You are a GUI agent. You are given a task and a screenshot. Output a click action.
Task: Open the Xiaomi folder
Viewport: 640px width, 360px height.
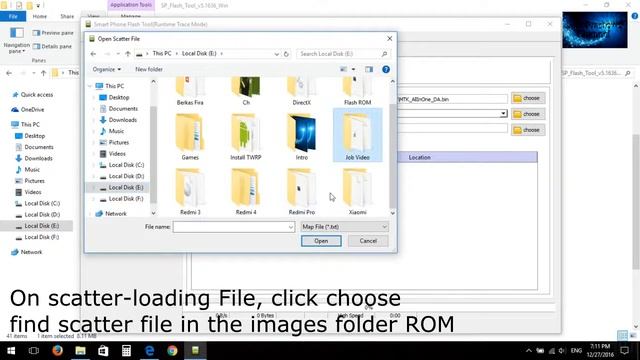coord(358,191)
